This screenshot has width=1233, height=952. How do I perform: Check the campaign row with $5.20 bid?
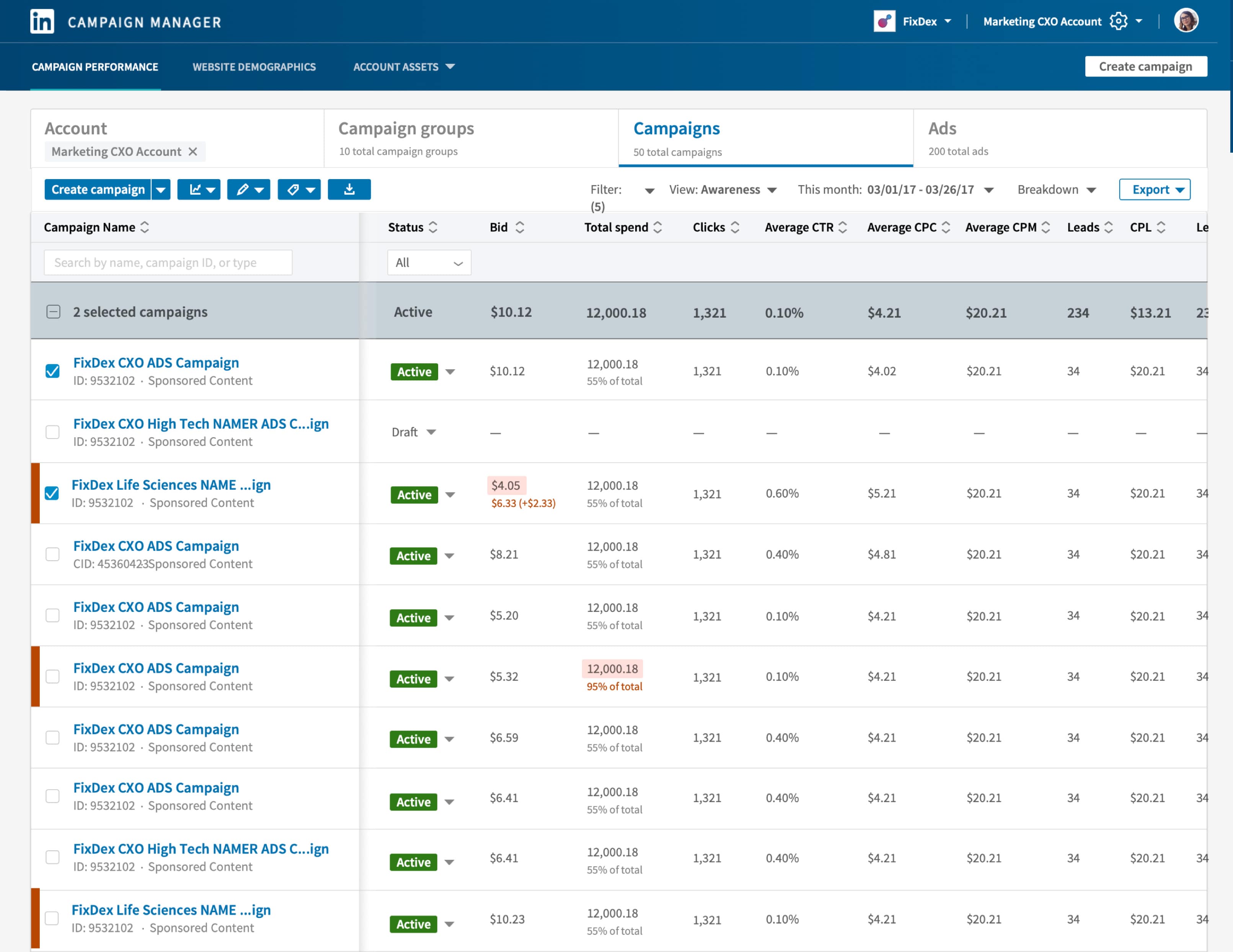pos(52,615)
